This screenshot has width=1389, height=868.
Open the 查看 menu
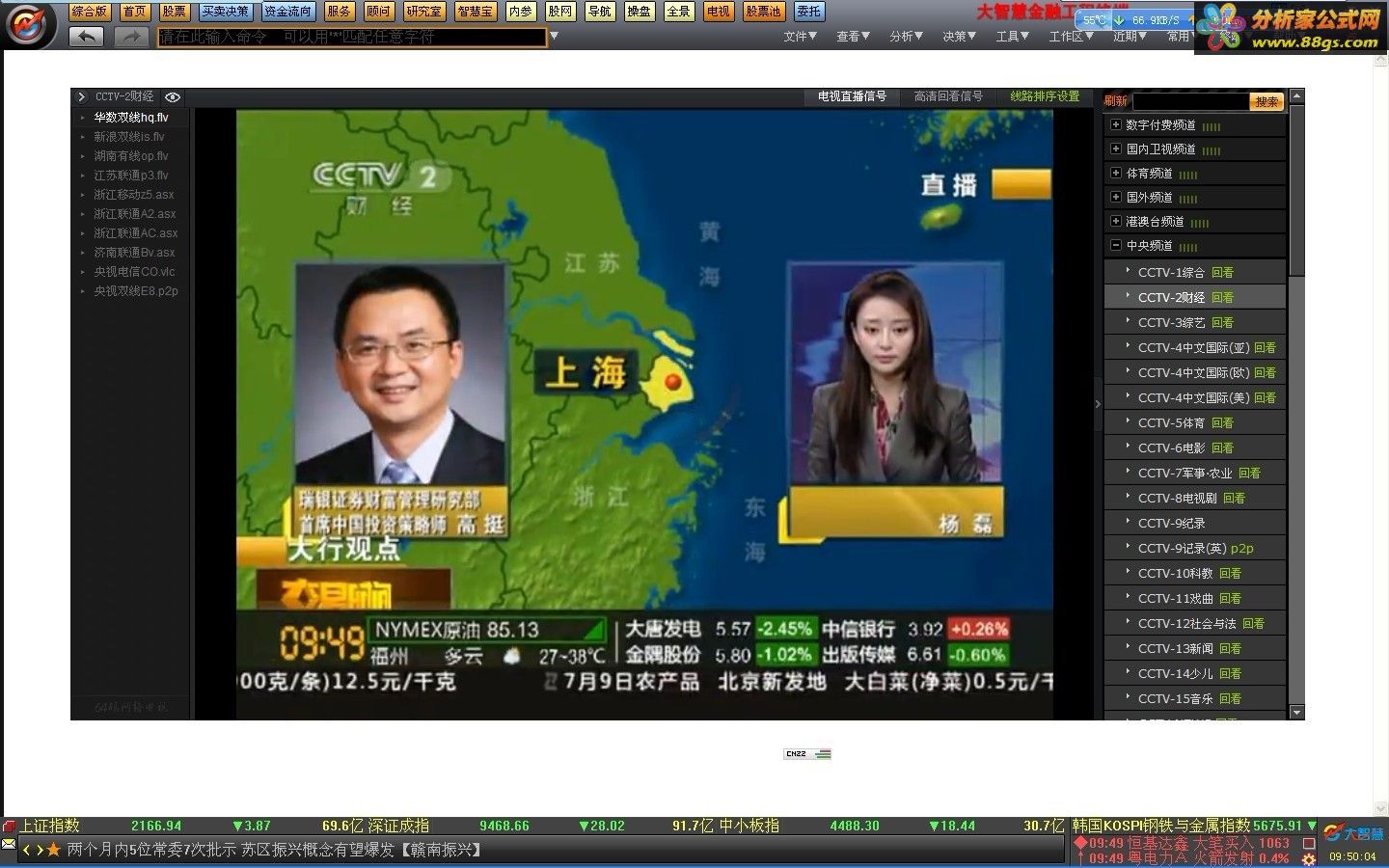pyautogui.click(x=854, y=37)
